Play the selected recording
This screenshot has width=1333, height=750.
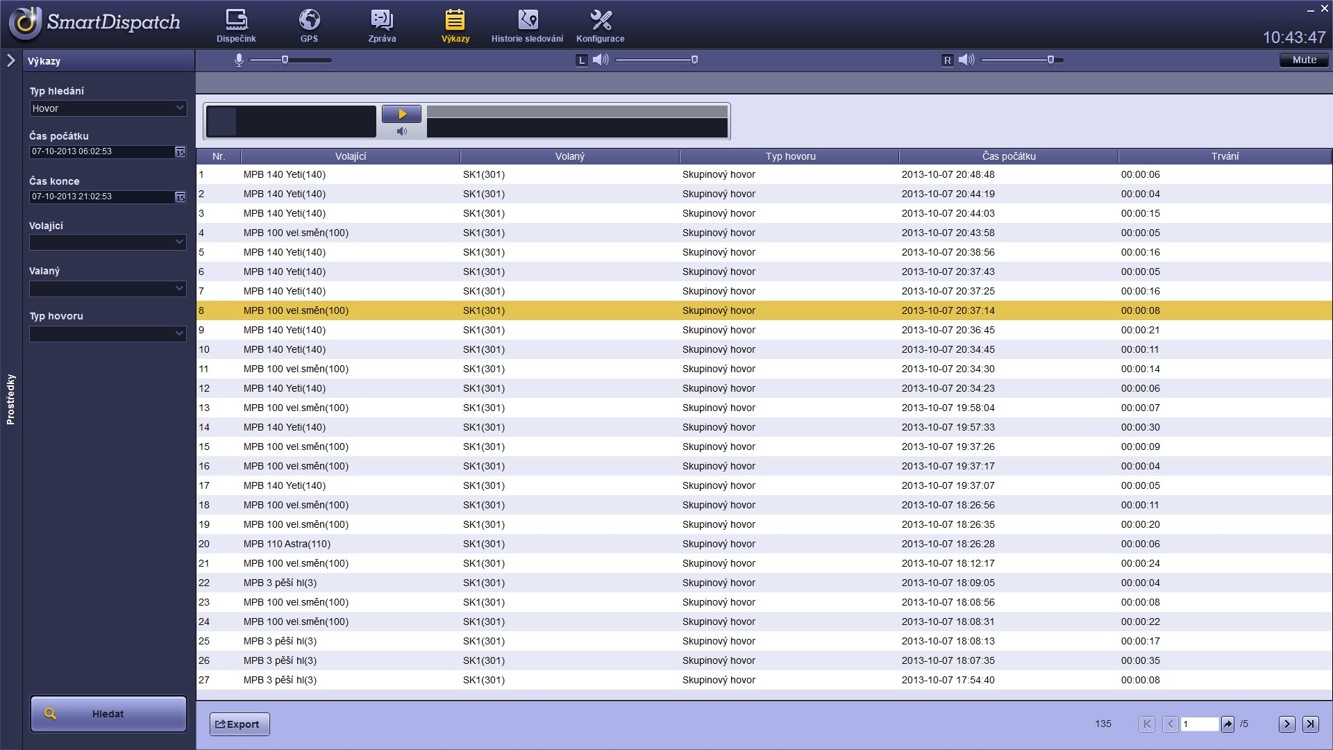pyautogui.click(x=401, y=114)
